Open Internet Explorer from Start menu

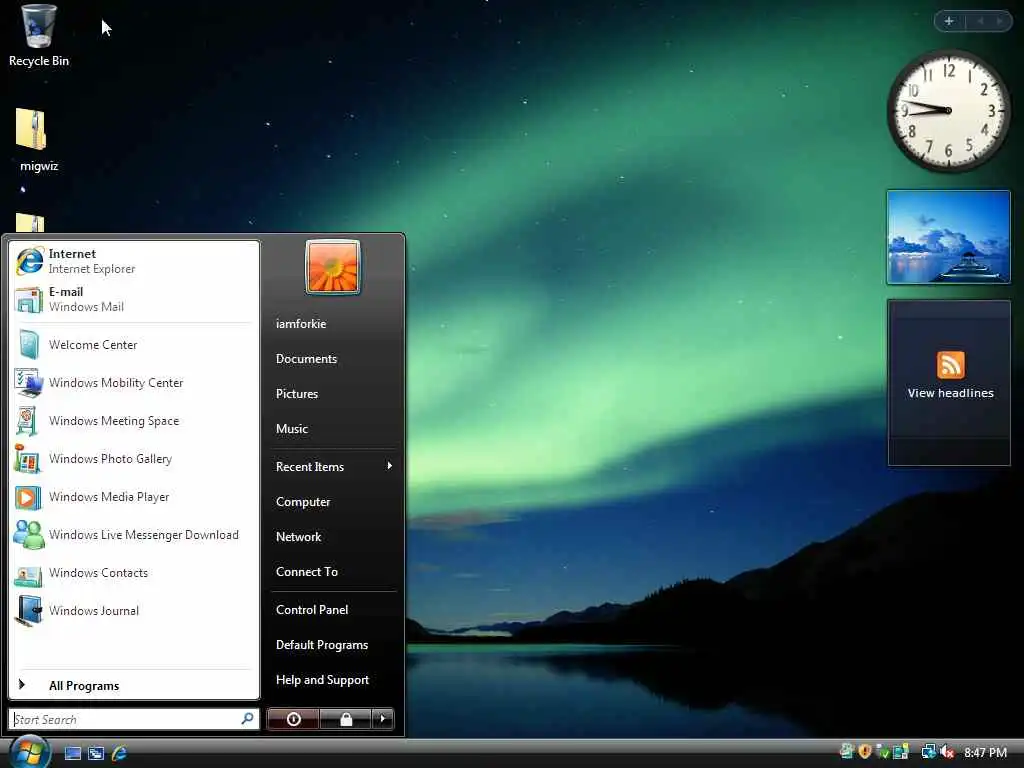134,261
